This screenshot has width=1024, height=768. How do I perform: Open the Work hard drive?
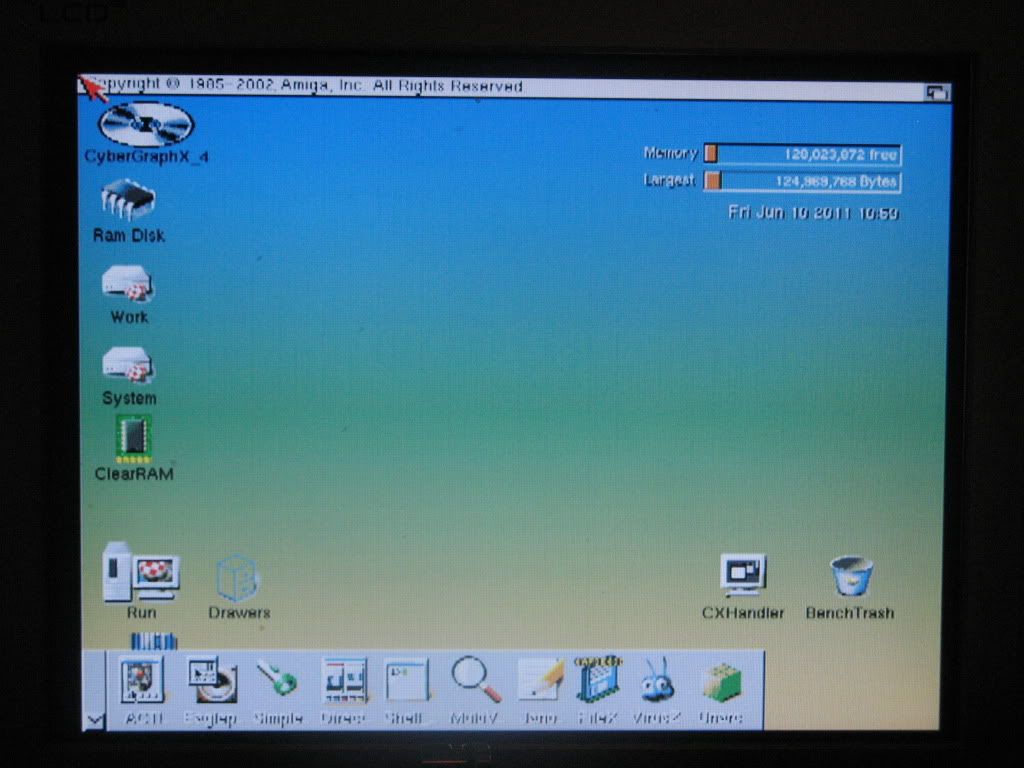128,284
